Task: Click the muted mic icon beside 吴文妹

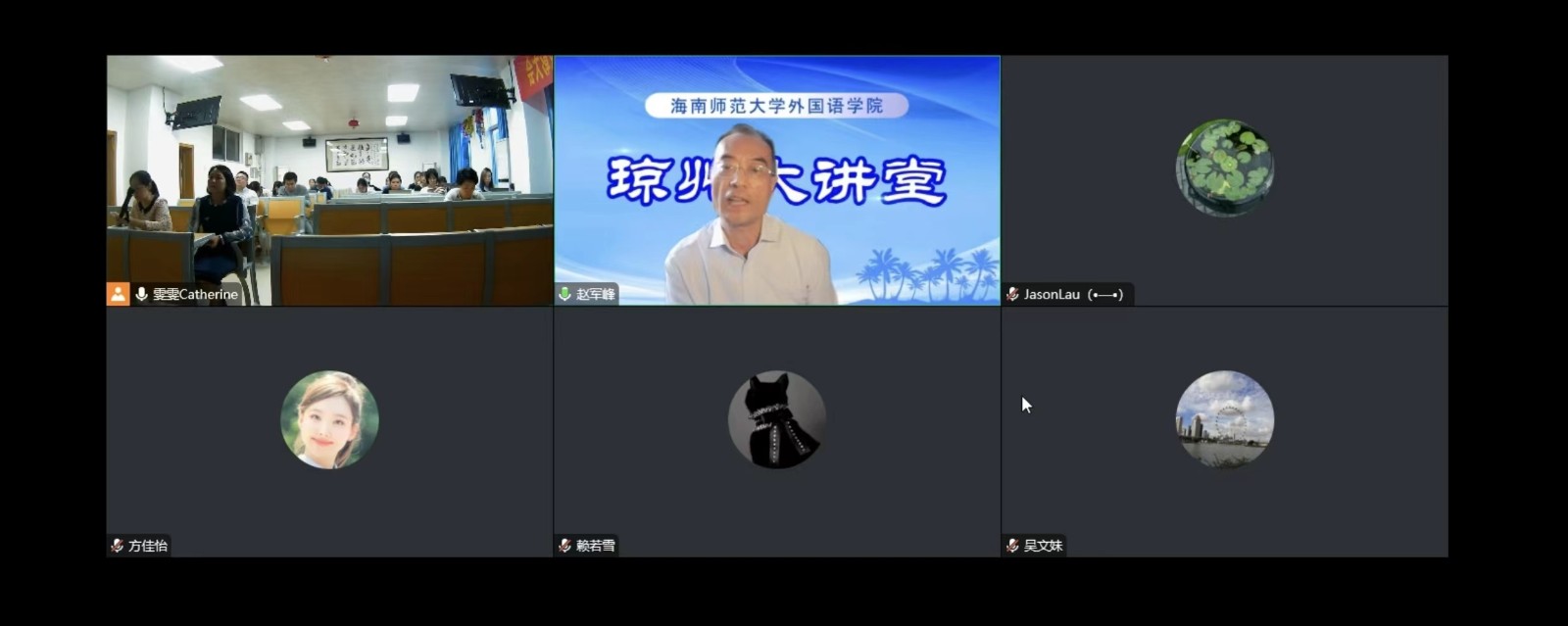Action: pyautogui.click(x=1012, y=546)
